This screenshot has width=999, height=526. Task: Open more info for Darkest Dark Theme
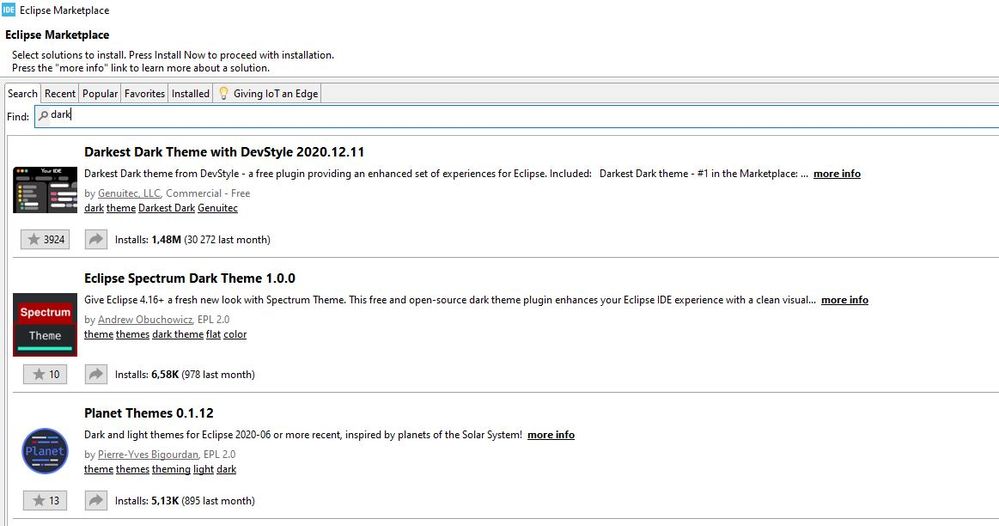(x=837, y=174)
